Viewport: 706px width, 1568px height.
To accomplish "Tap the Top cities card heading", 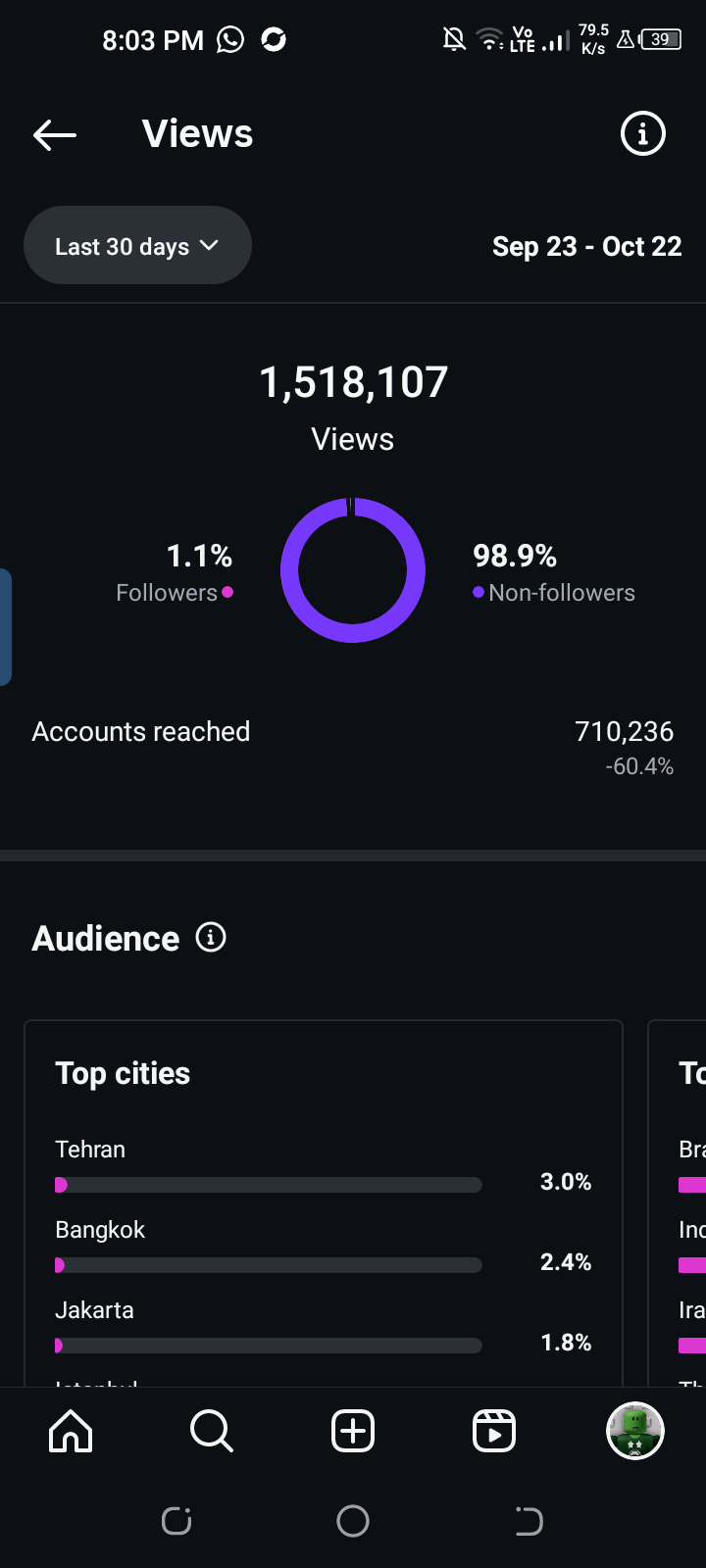I will click(123, 1073).
